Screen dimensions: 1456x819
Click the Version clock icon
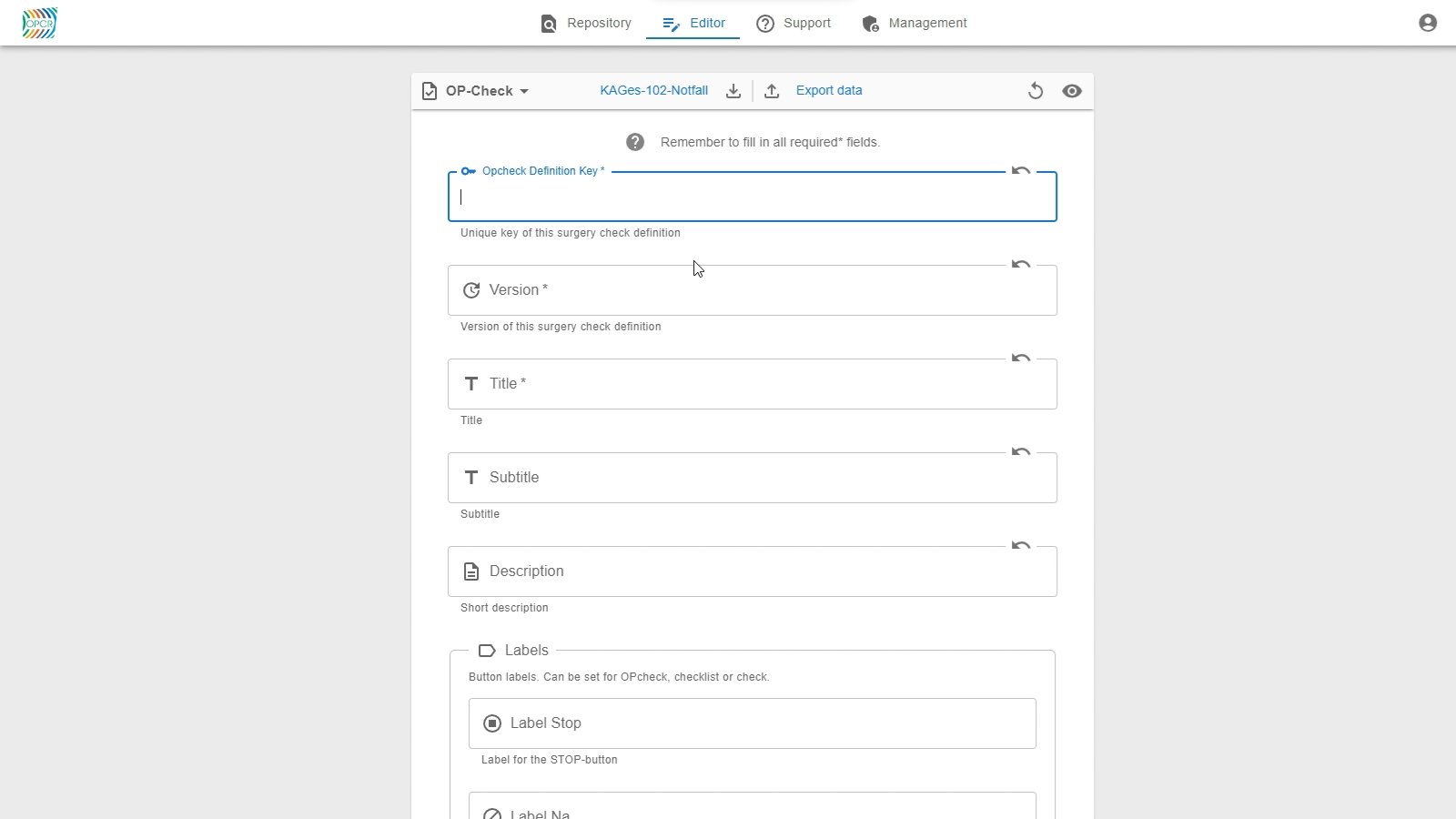(x=471, y=290)
